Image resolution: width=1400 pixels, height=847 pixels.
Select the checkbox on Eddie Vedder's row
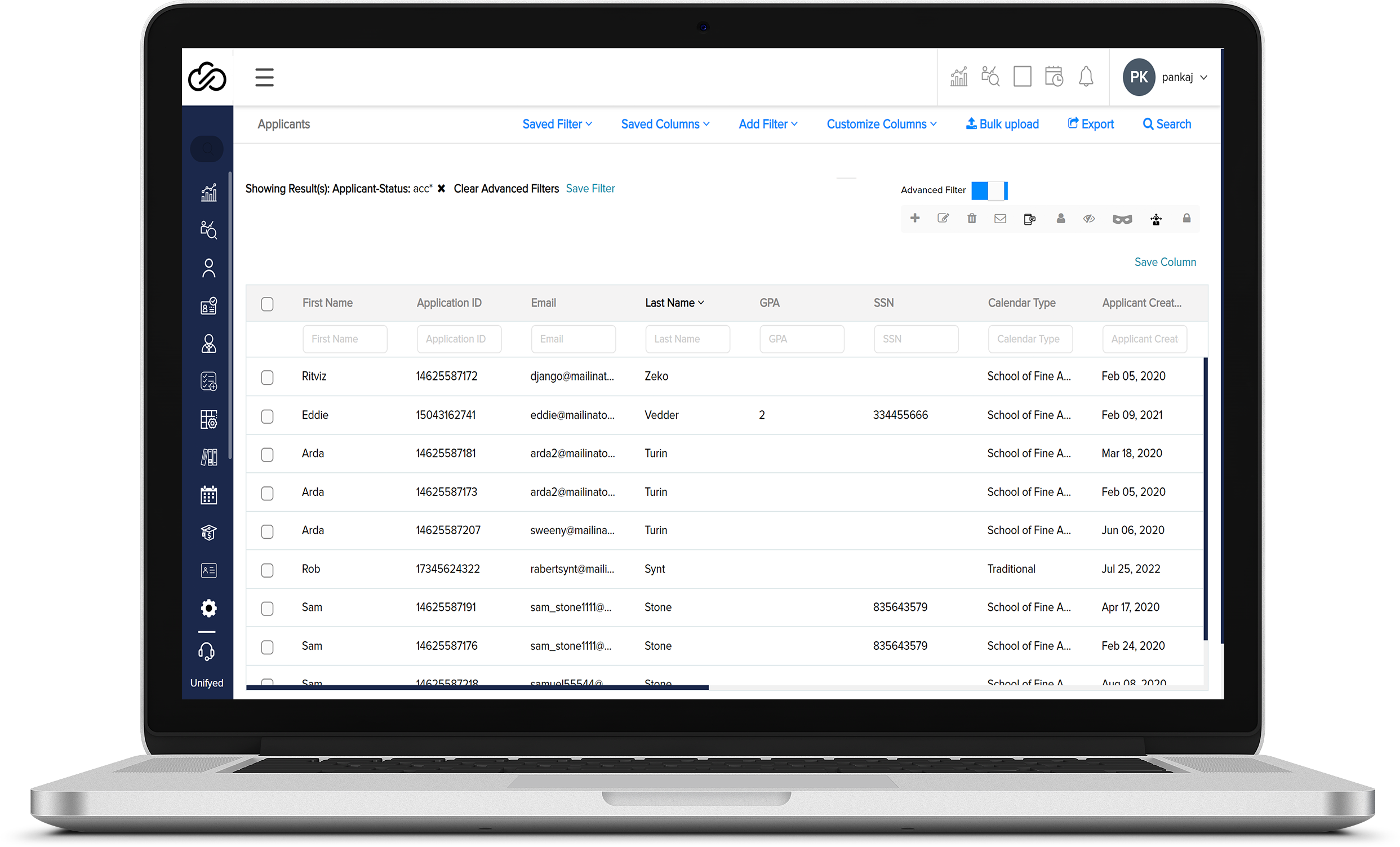coord(267,416)
